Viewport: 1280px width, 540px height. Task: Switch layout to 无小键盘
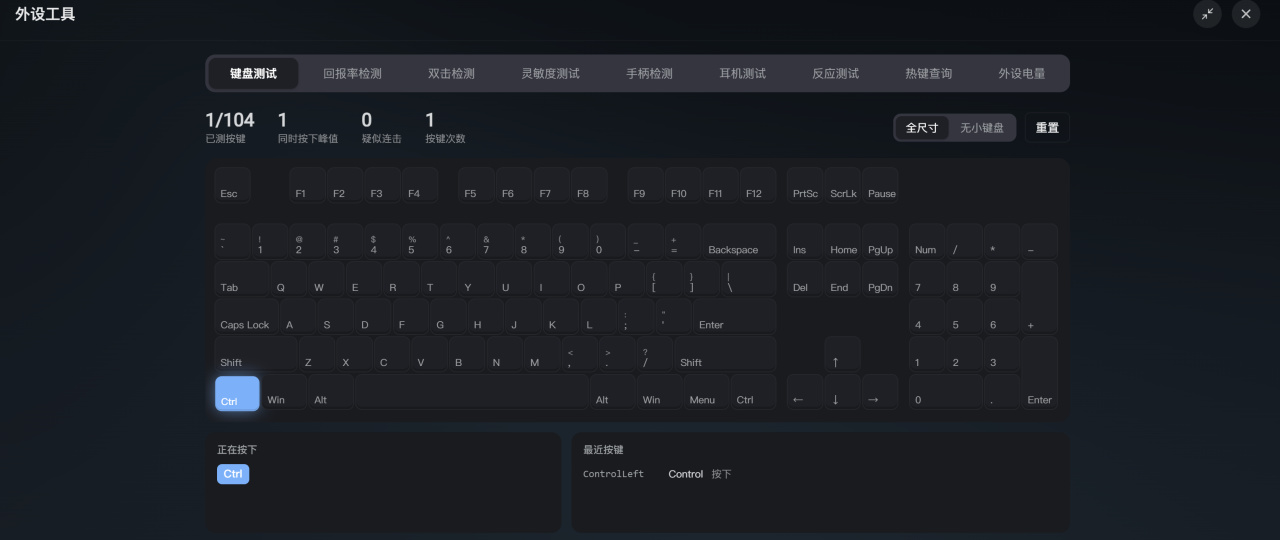point(982,128)
